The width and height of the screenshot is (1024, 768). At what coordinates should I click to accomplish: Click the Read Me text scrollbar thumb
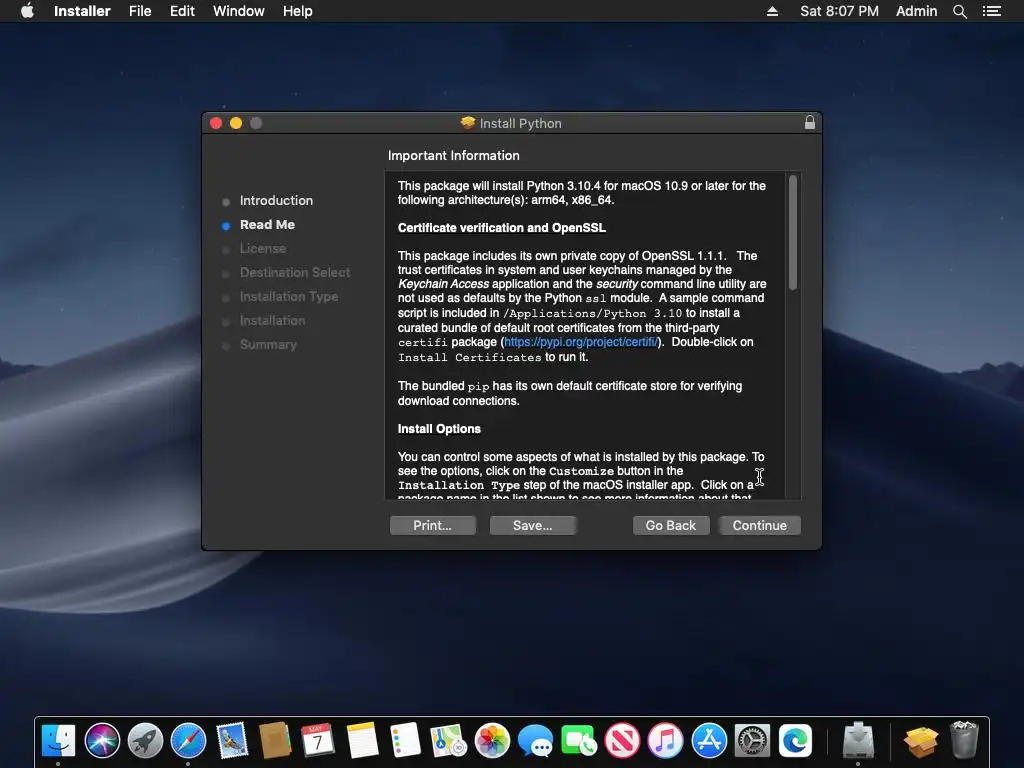point(793,232)
